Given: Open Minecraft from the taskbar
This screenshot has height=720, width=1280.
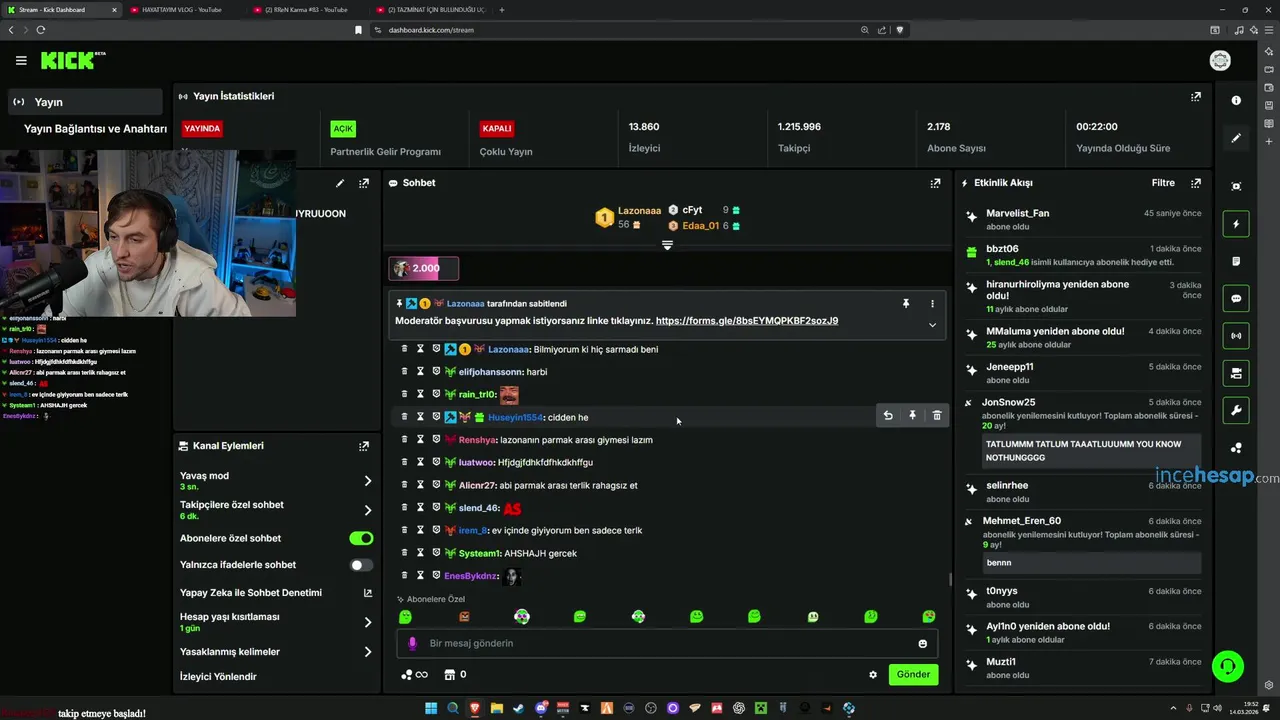Looking at the screenshot, I should pyautogui.click(x=761, y=708).
